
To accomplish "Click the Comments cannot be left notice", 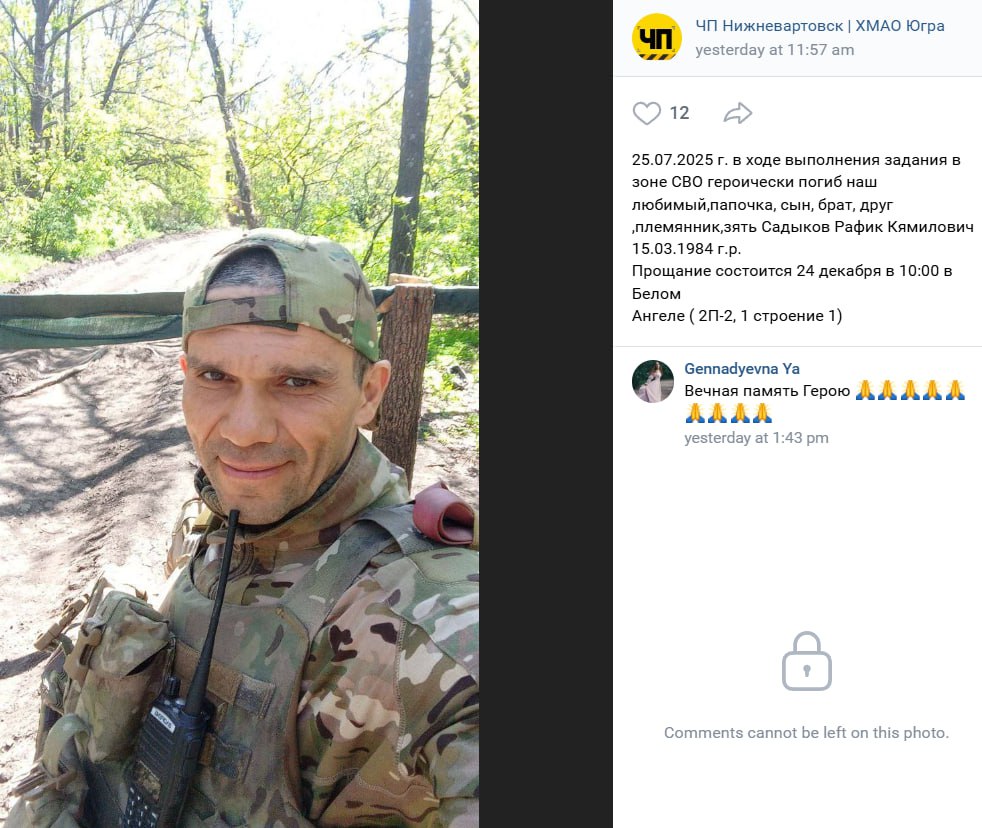I will (806, 733).
